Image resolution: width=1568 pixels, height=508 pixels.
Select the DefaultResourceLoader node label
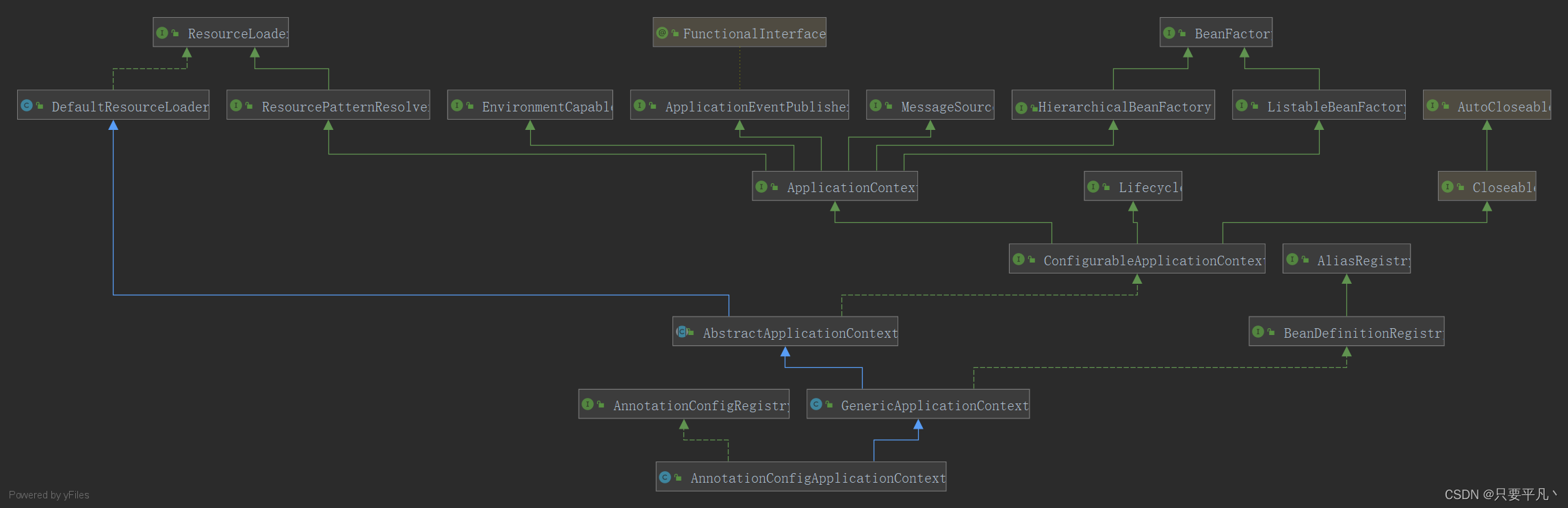pos(130,107)
